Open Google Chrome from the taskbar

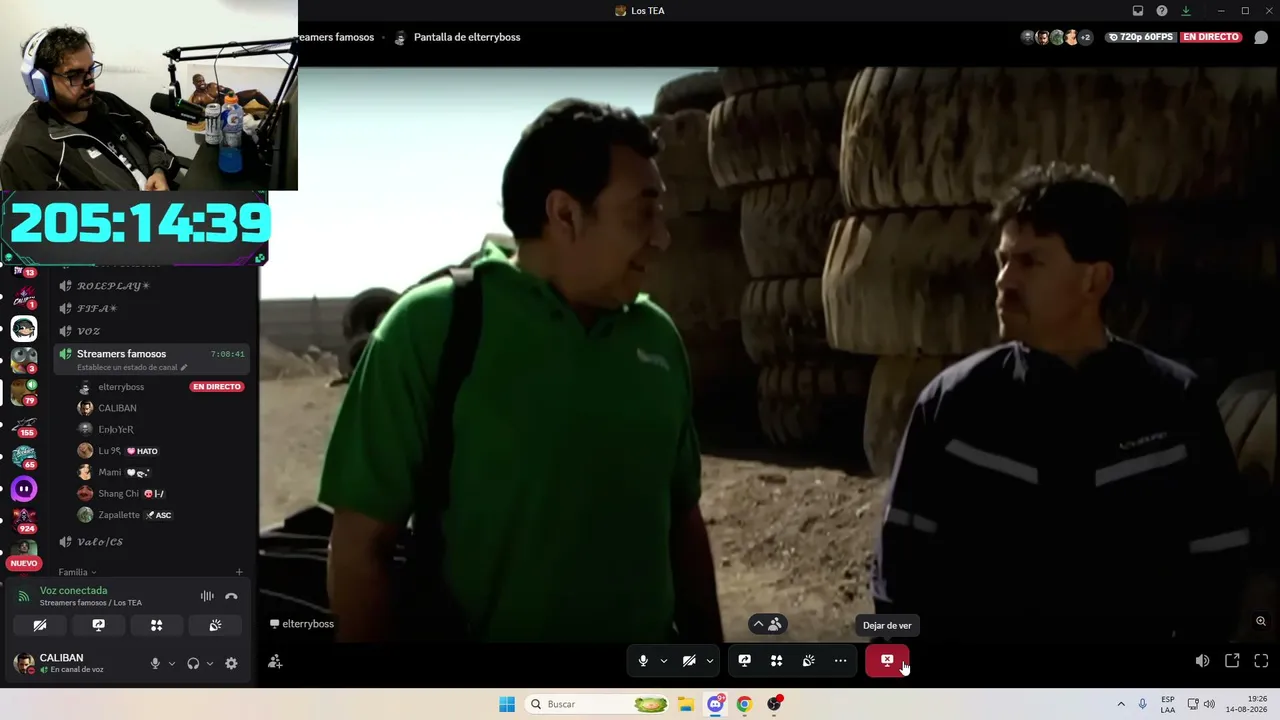(x=744, y=704)
